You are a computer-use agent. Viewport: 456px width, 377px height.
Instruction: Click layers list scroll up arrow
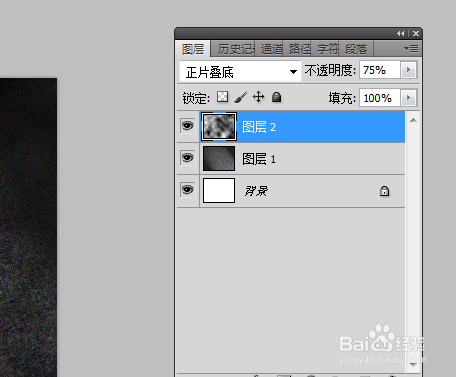(x=413, y=120)
